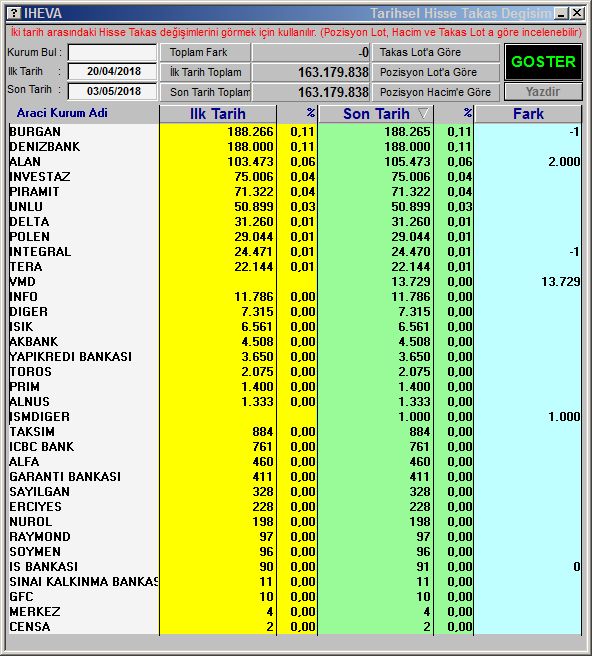Click the Ilk Tarih date field 20/04/2018

[113, 71]
